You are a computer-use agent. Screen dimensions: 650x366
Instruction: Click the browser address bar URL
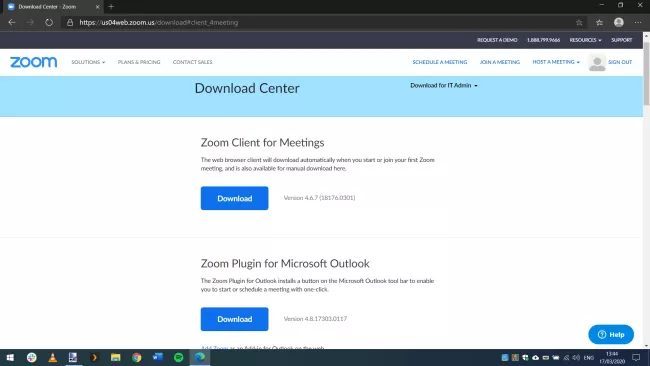[x=159, y=22]
